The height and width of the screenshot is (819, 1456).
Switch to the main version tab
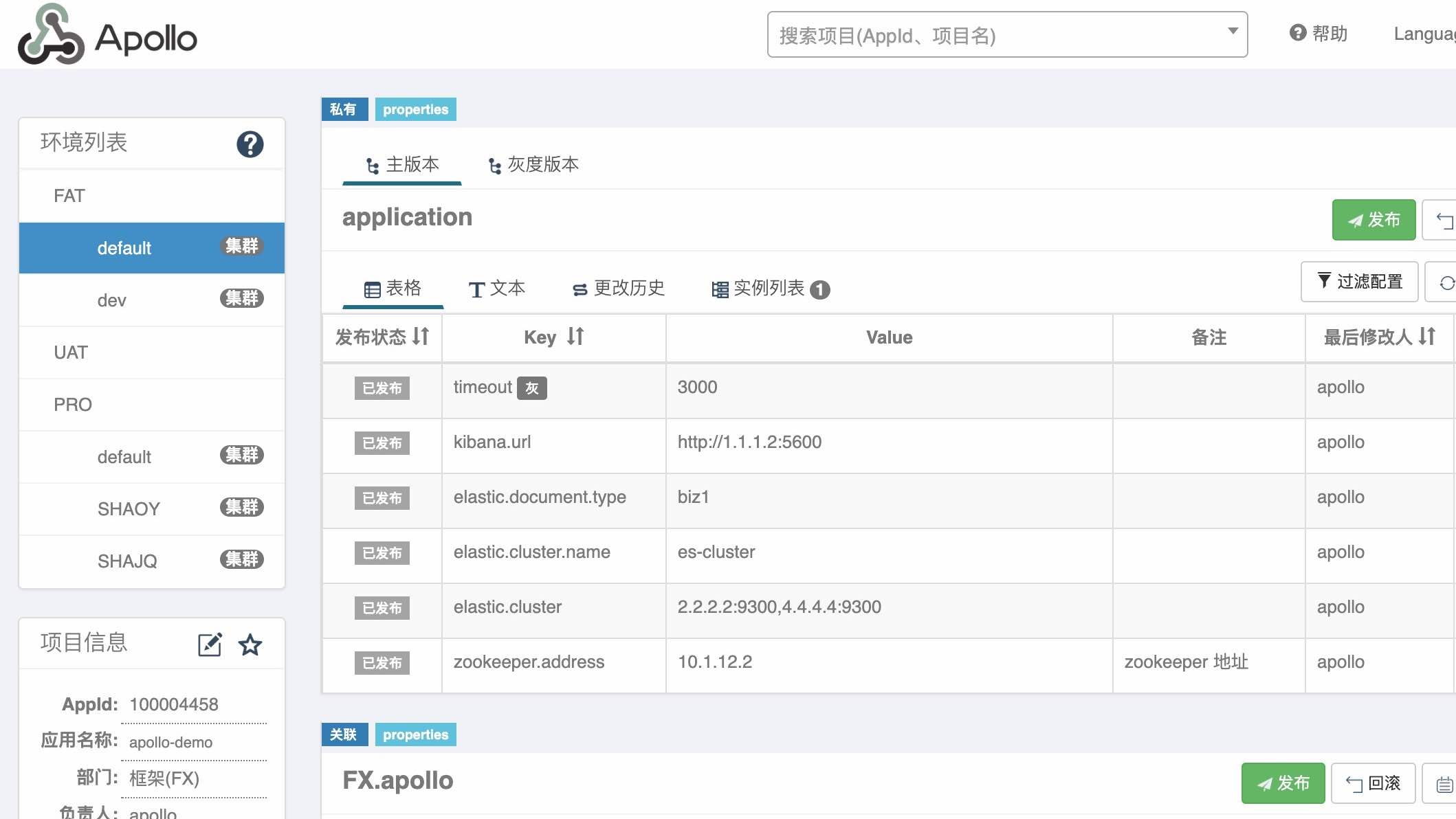pos(402,165)
